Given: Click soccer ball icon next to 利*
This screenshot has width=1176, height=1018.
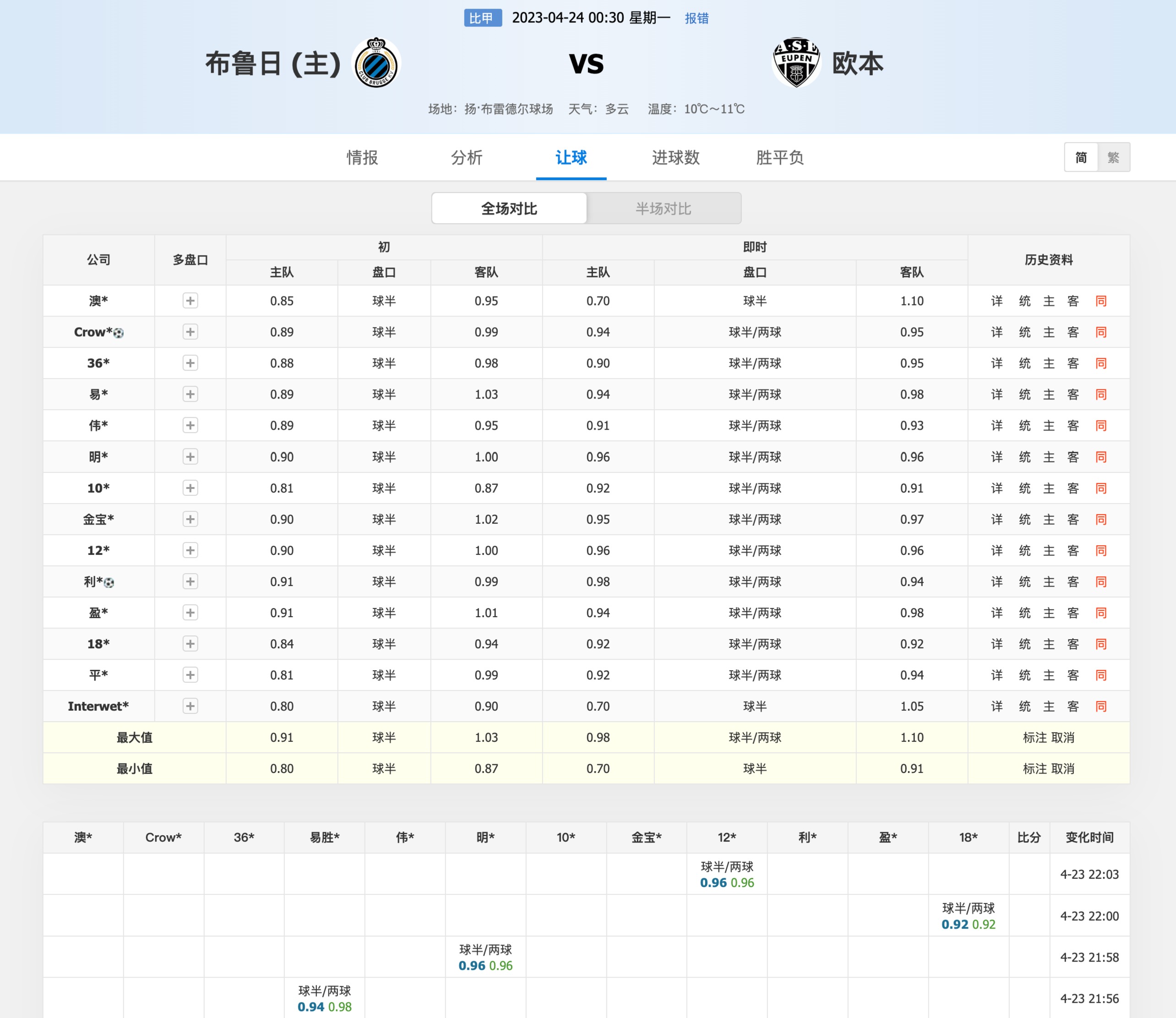Looking at the screenshot, I should [x=109, y=582].
